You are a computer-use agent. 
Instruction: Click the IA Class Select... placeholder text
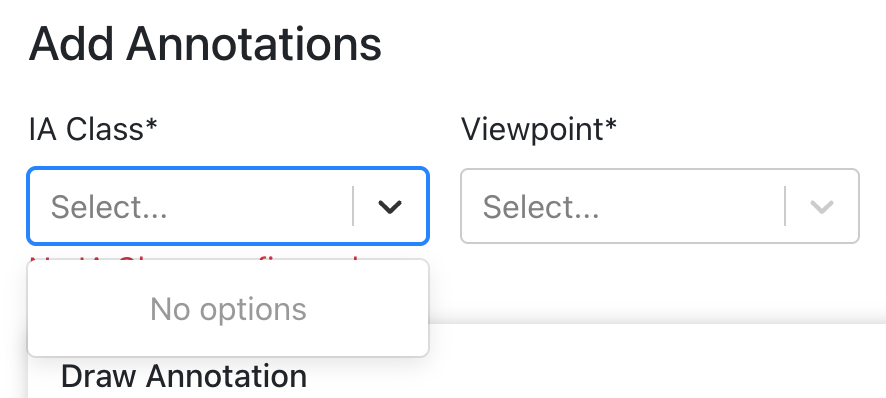coord(109,207)
